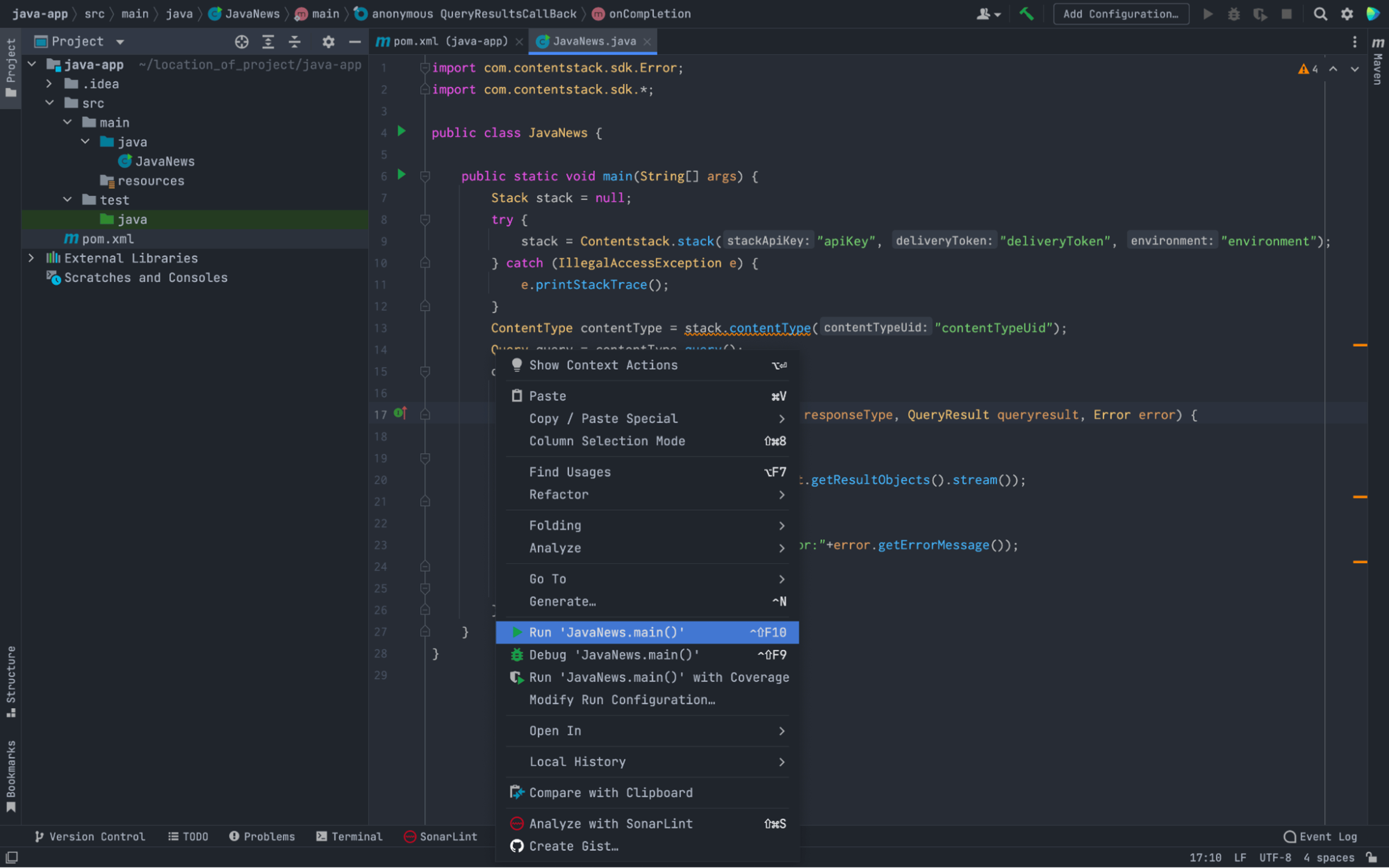Click the Debug bug icon in toolbar
This screenshot has width=1389, height=868.
[x=1233, y=14]
